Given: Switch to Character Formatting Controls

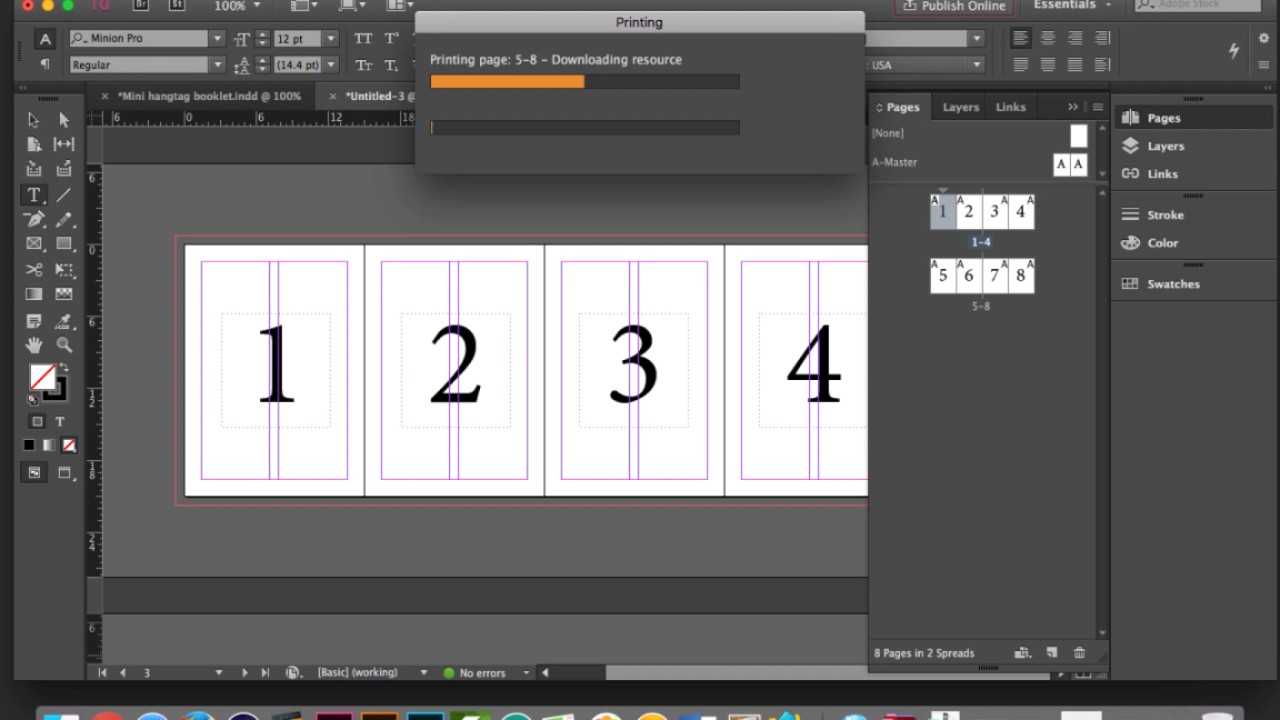Looking at the screenshot, I should point(44,39).
